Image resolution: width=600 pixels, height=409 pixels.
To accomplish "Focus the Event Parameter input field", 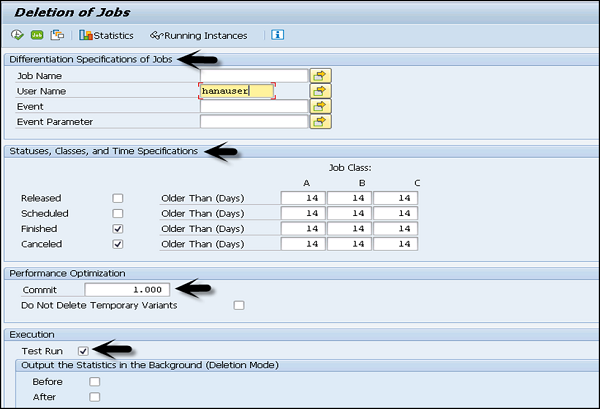I will [x=254, y=122].
